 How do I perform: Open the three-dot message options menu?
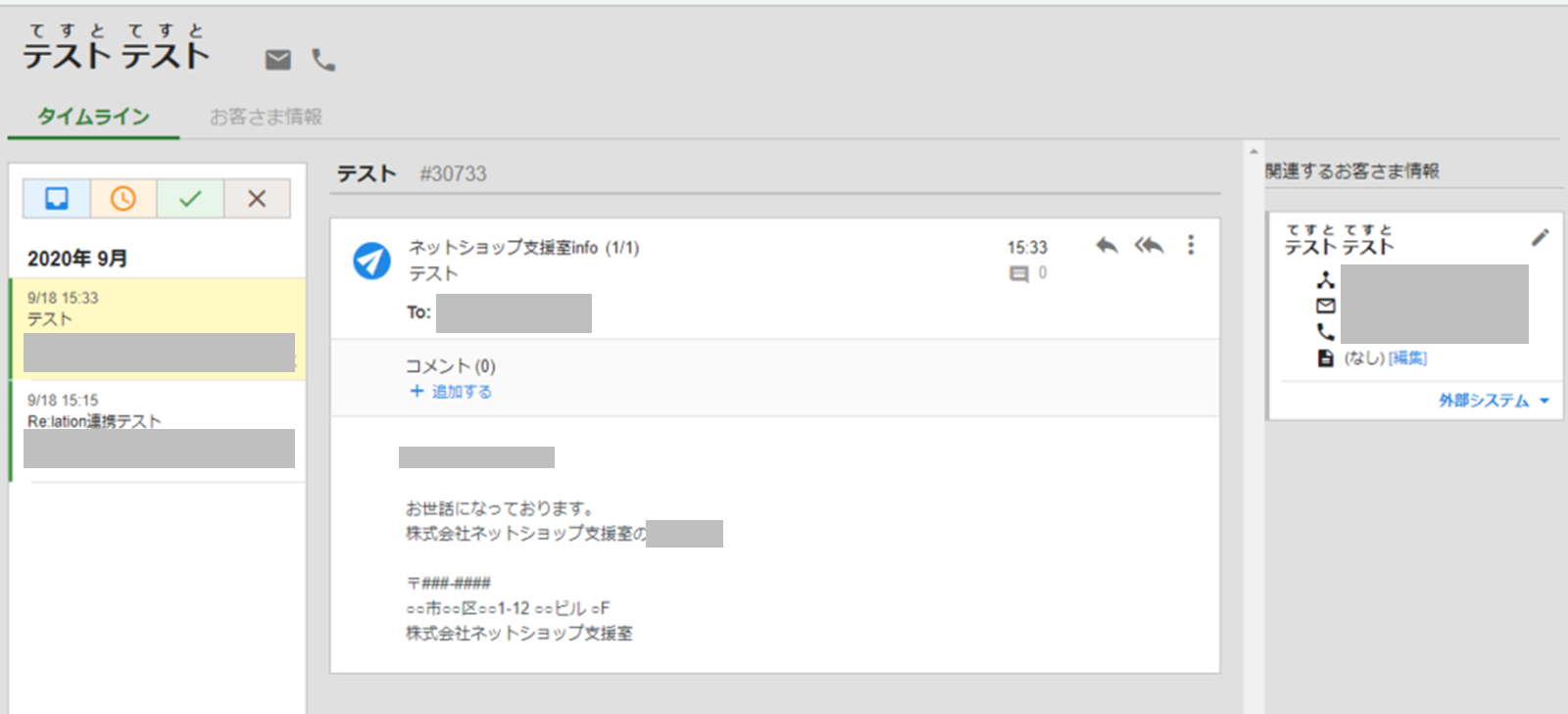pos(1191,245)
